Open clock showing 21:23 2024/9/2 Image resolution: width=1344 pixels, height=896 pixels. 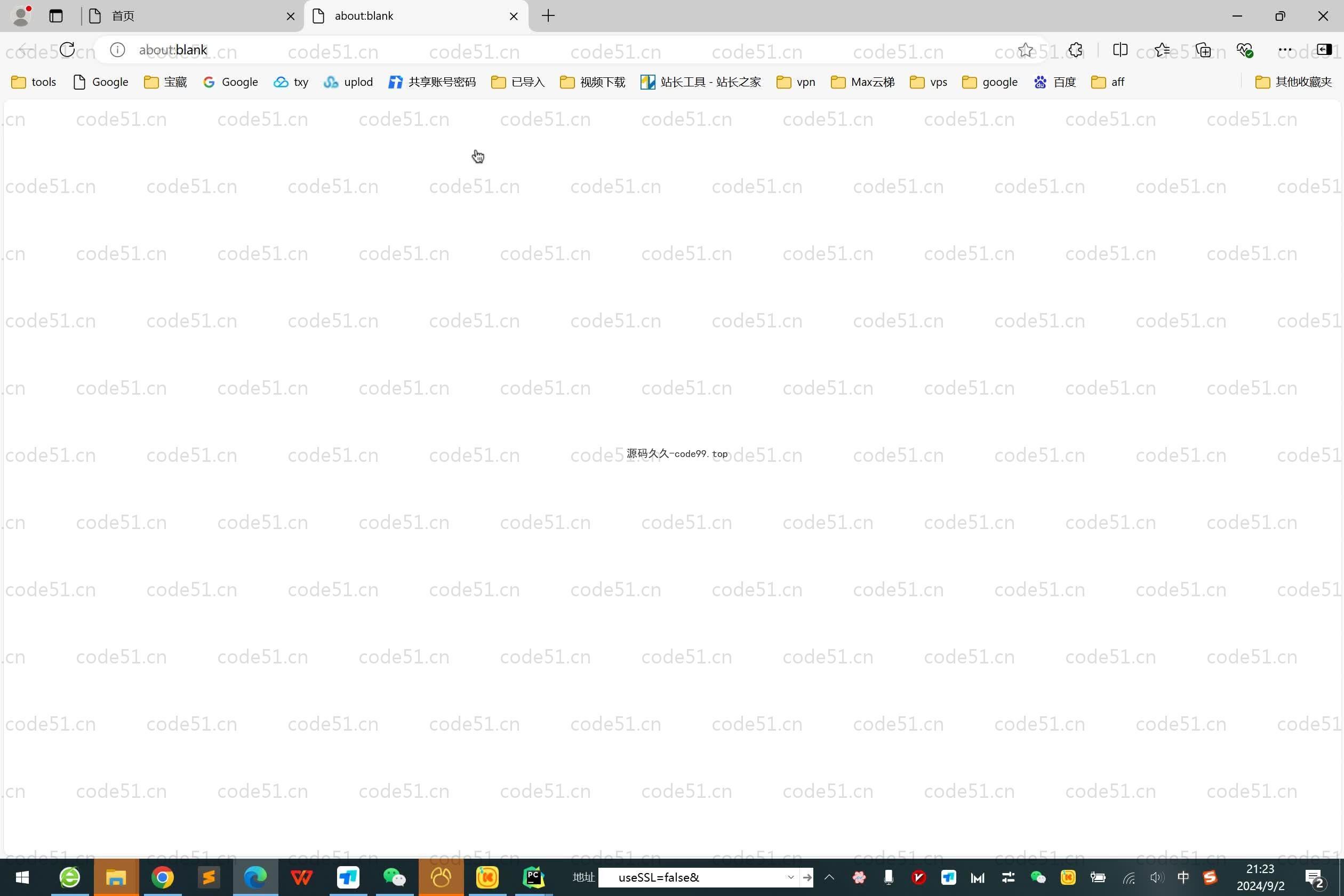click(1260, 877)
